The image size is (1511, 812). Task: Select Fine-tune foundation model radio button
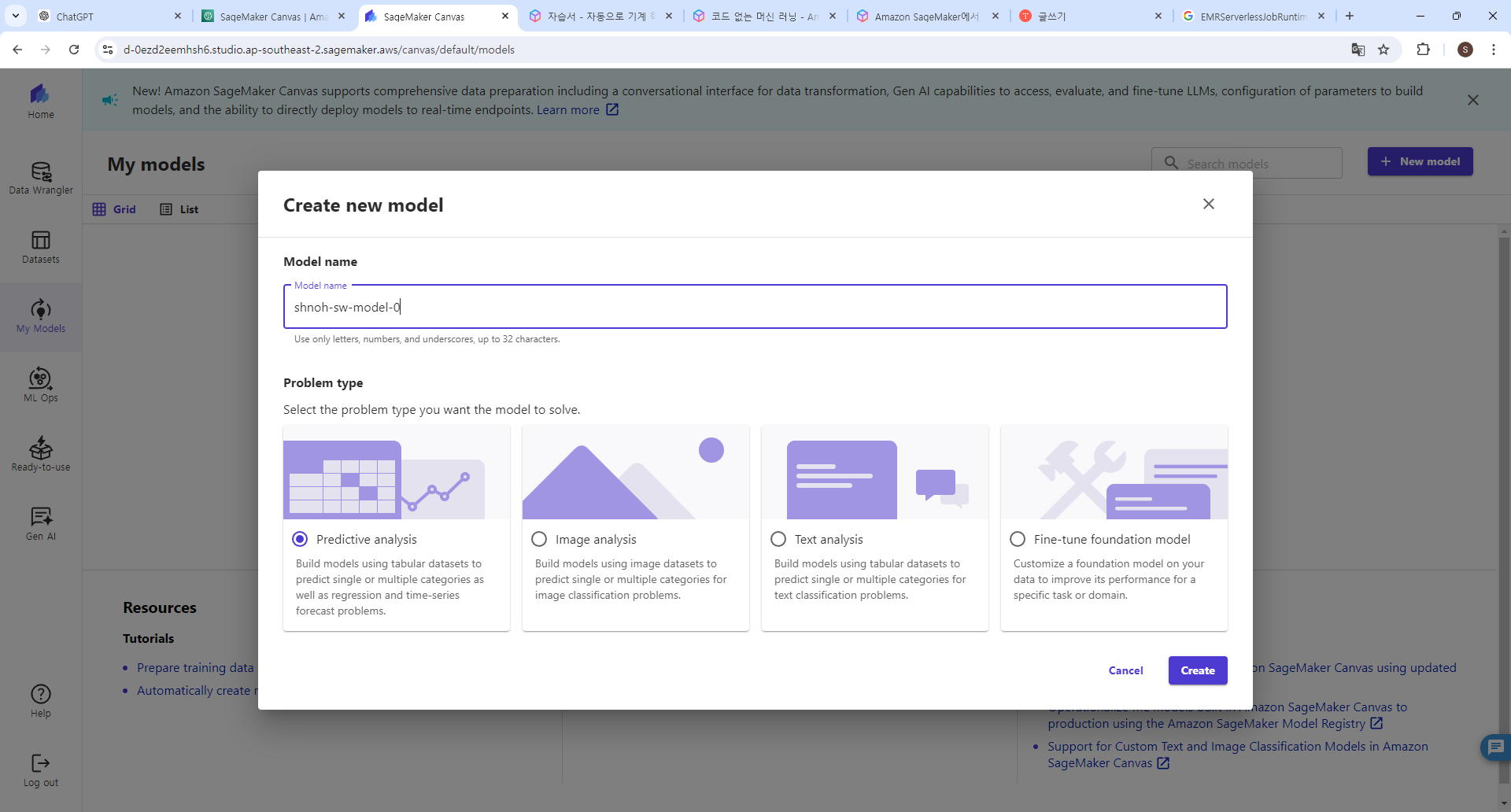tap(1018, 539)
